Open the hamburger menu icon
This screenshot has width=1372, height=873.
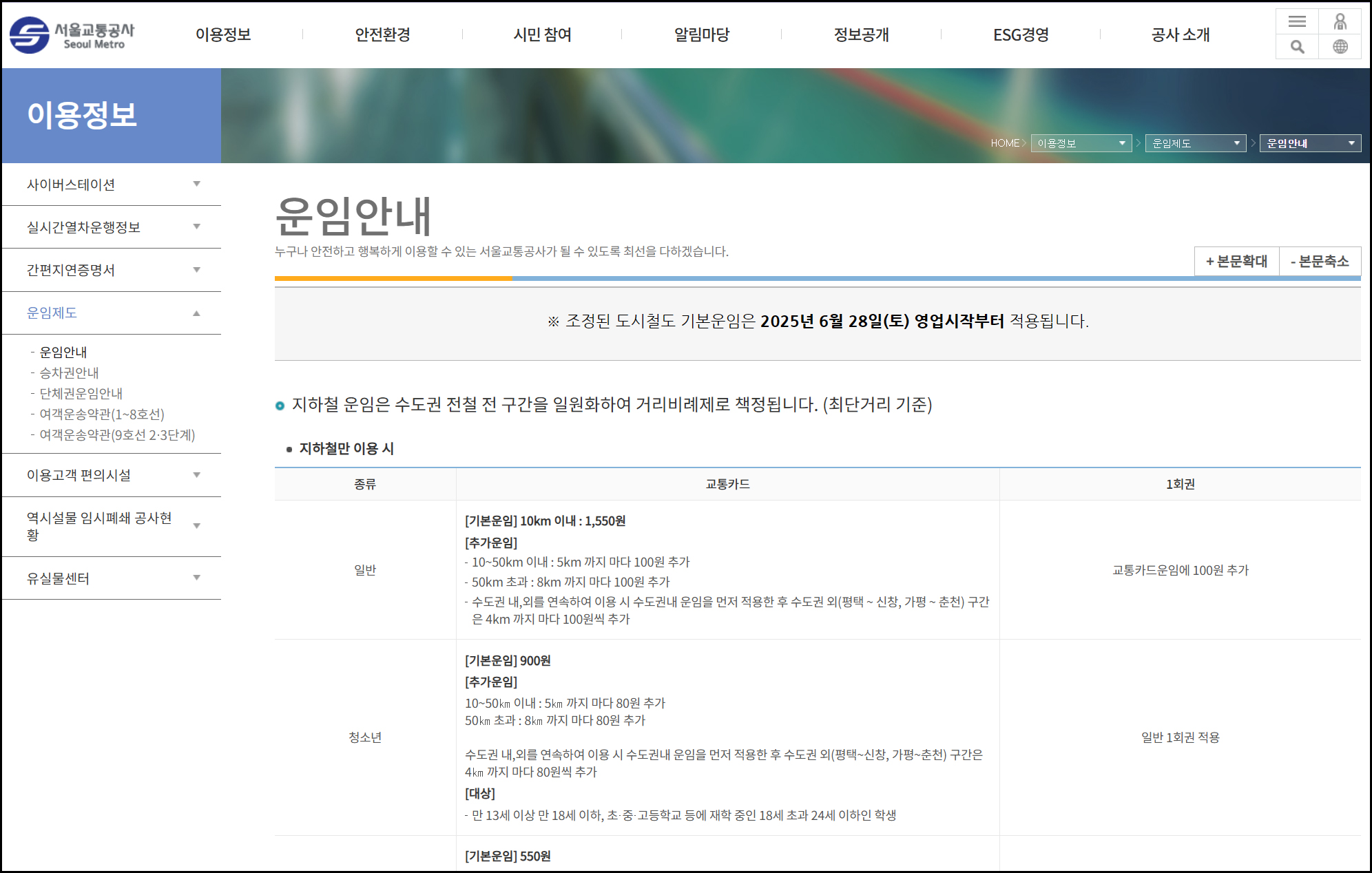click(x=1297, y=22)
